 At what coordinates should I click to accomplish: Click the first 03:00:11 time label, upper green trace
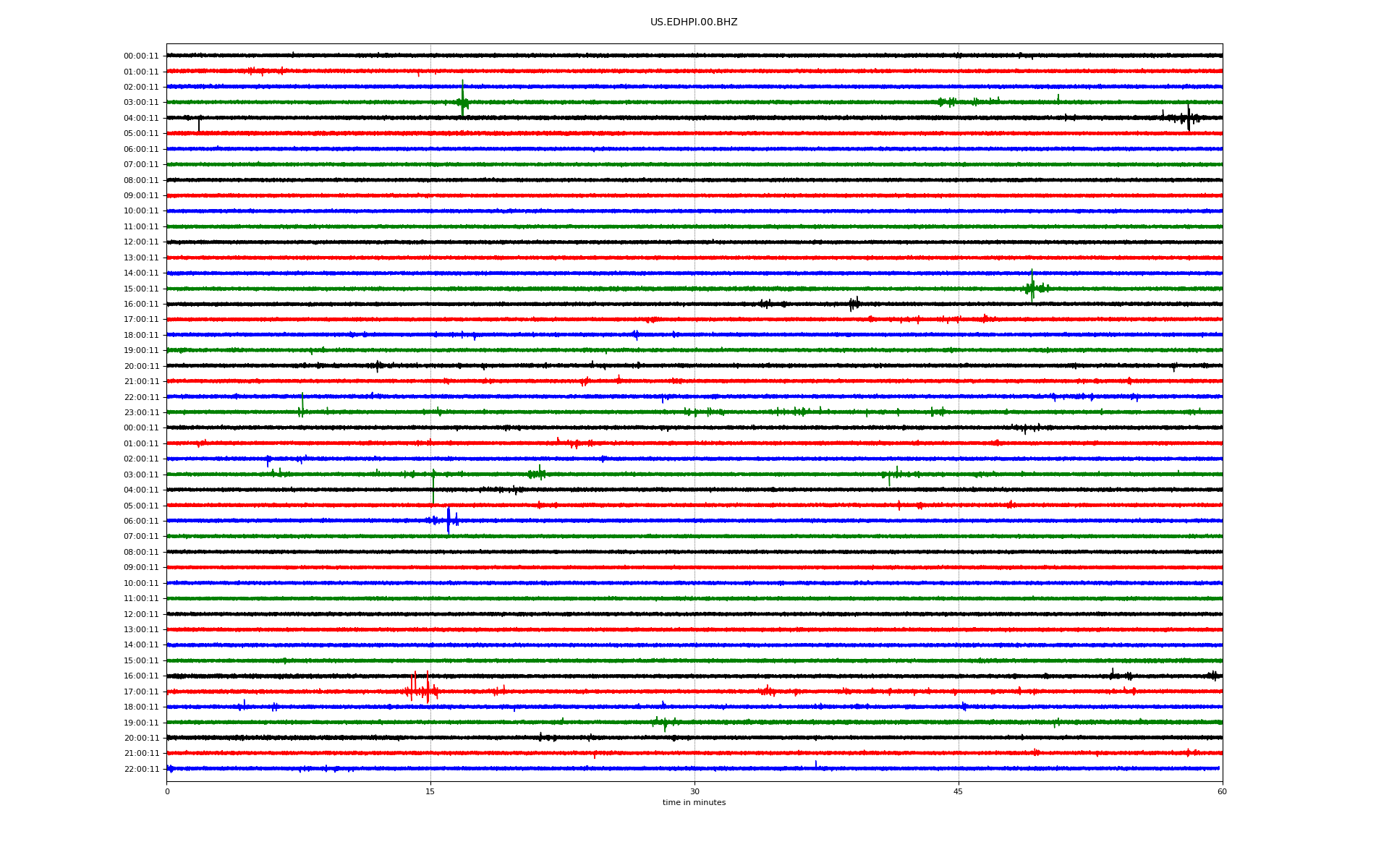tap(140, 103)
